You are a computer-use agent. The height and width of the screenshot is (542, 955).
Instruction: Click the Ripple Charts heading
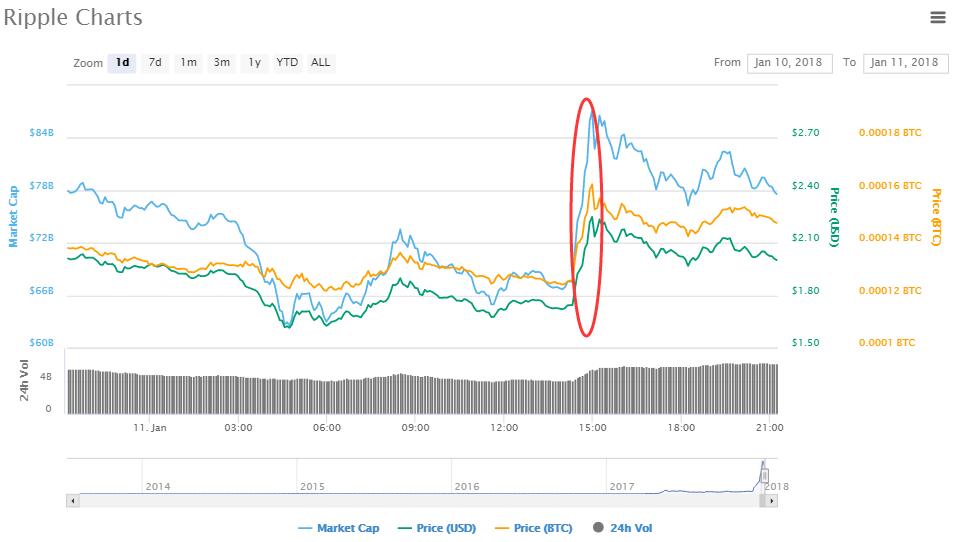73,18
